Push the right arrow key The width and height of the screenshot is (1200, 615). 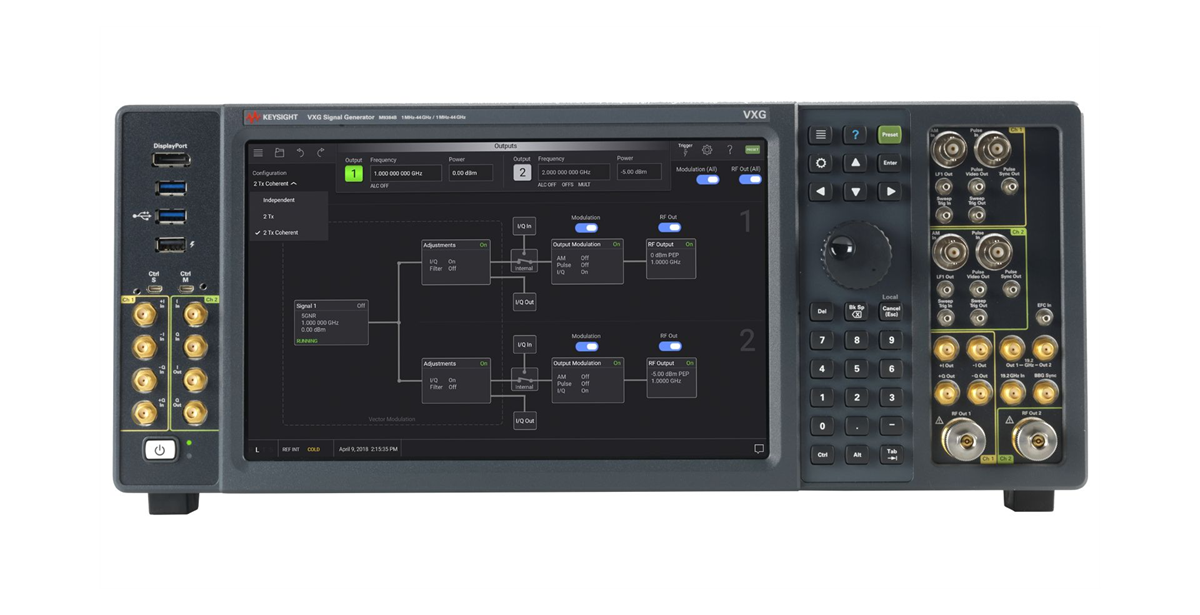[x=889, y=191]
